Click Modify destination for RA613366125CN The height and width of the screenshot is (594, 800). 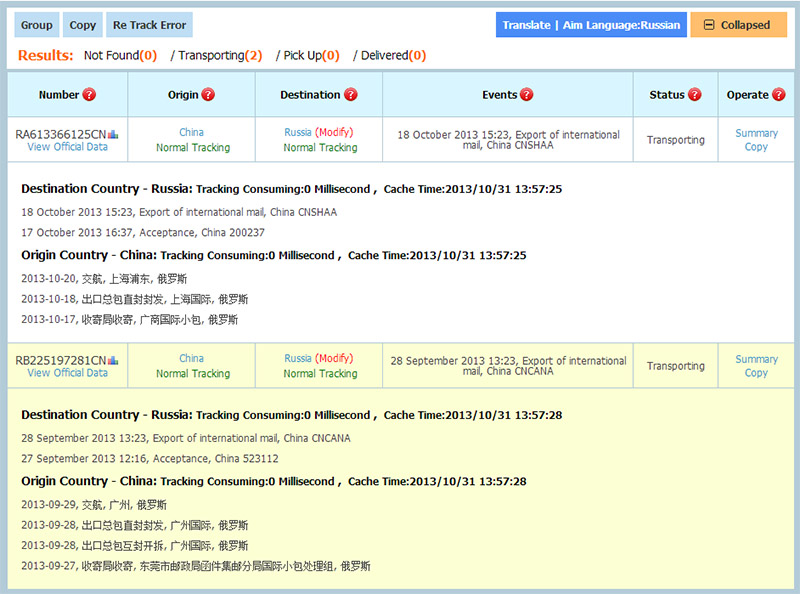click(334, 132)
